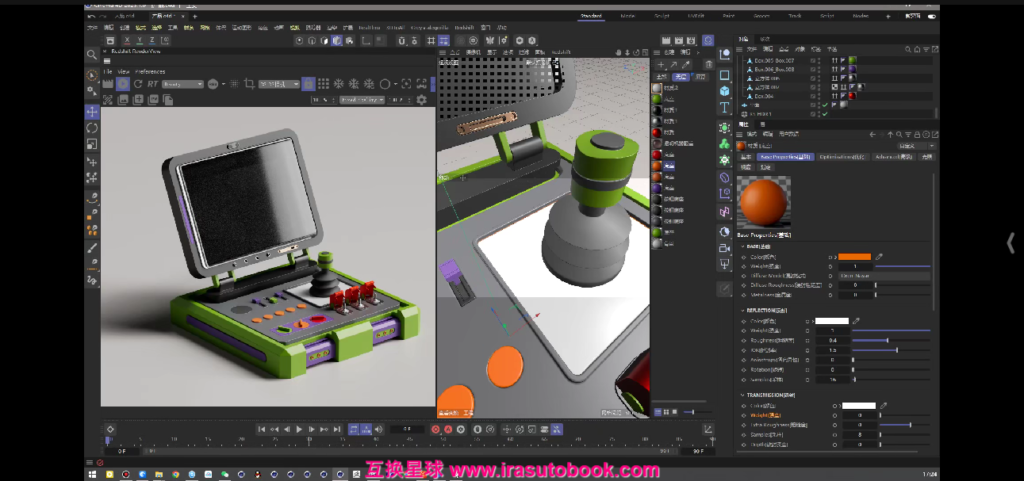1024x481 pixels.
Task: Open the Edit Render Settings icon
Action: [x=692, y=40]
